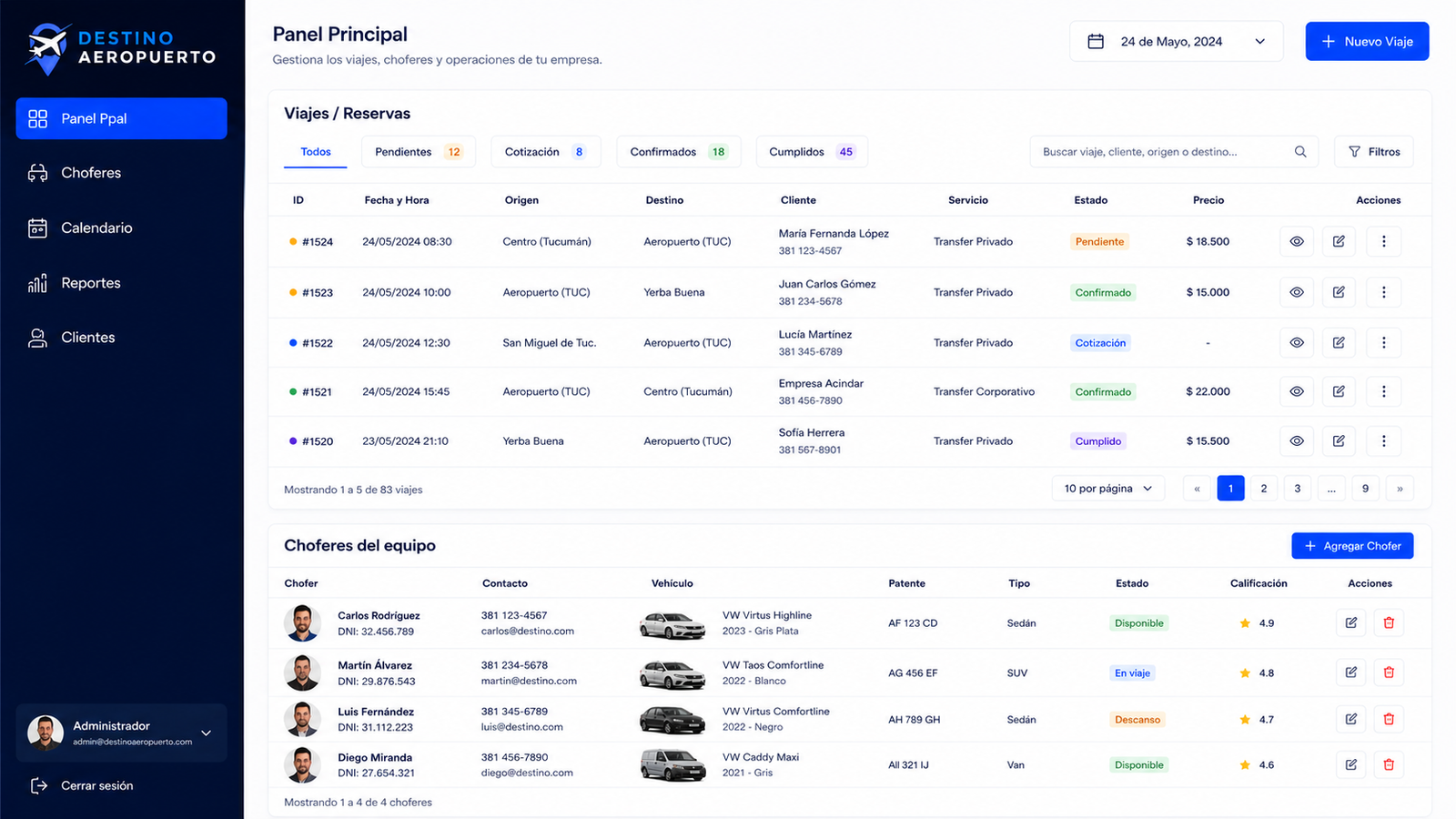Open eye view for trip #1521
The height and width of the screenshot is (819, 1456).
coord(1297,391)
